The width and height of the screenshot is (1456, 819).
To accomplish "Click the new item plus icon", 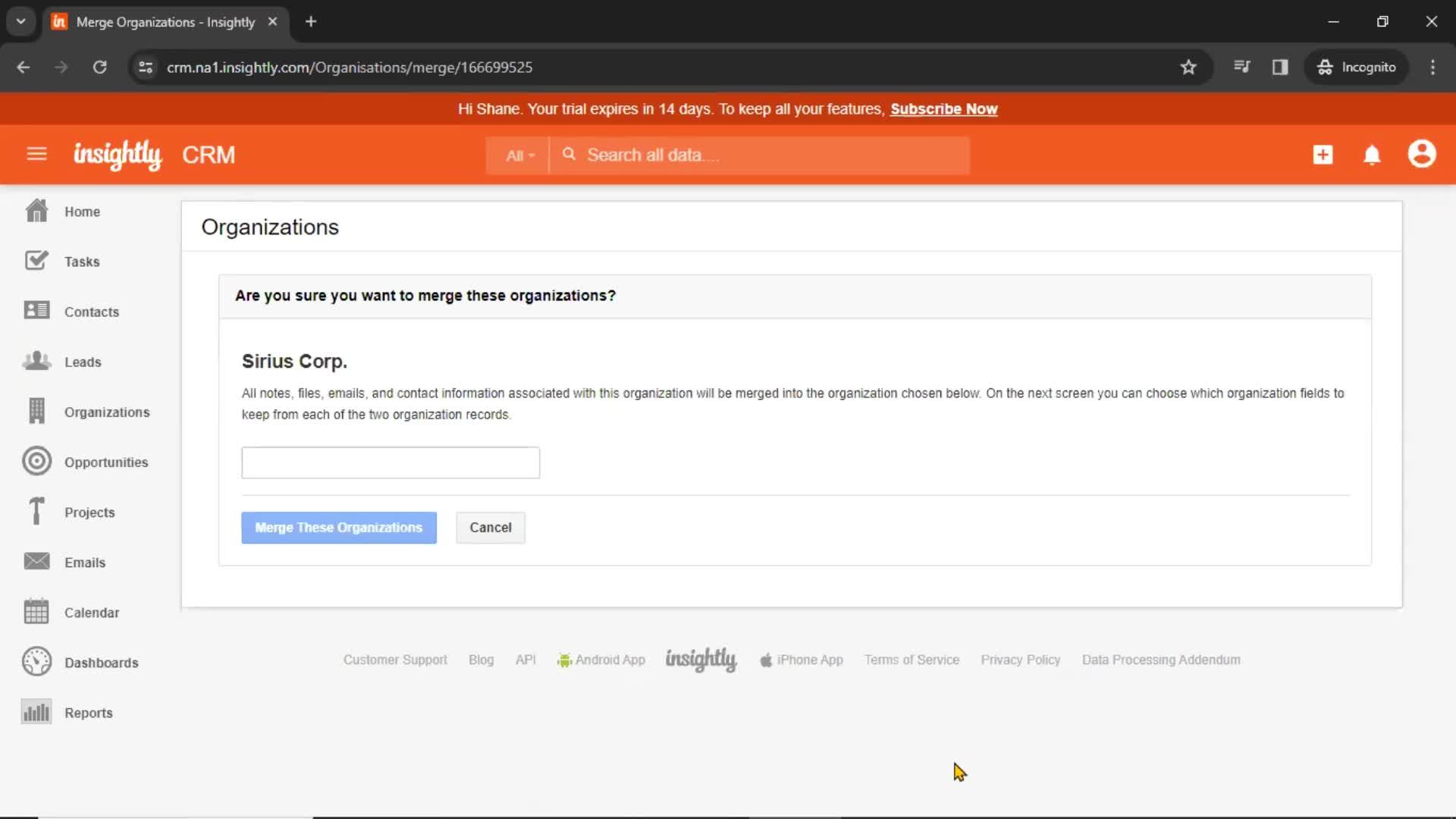I will coord(1322,155).
